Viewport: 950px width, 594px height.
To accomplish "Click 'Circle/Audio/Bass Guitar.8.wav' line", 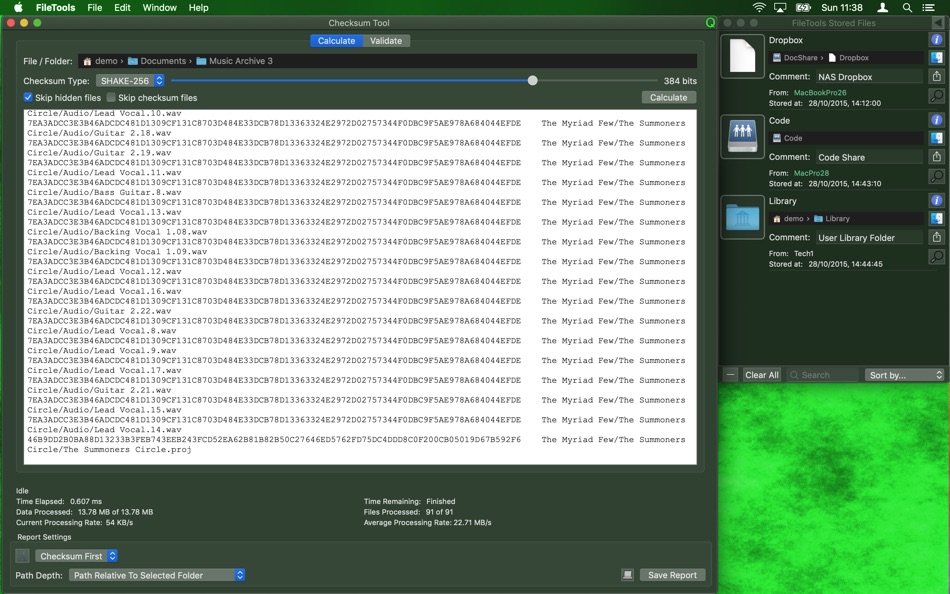I will 104,192.
